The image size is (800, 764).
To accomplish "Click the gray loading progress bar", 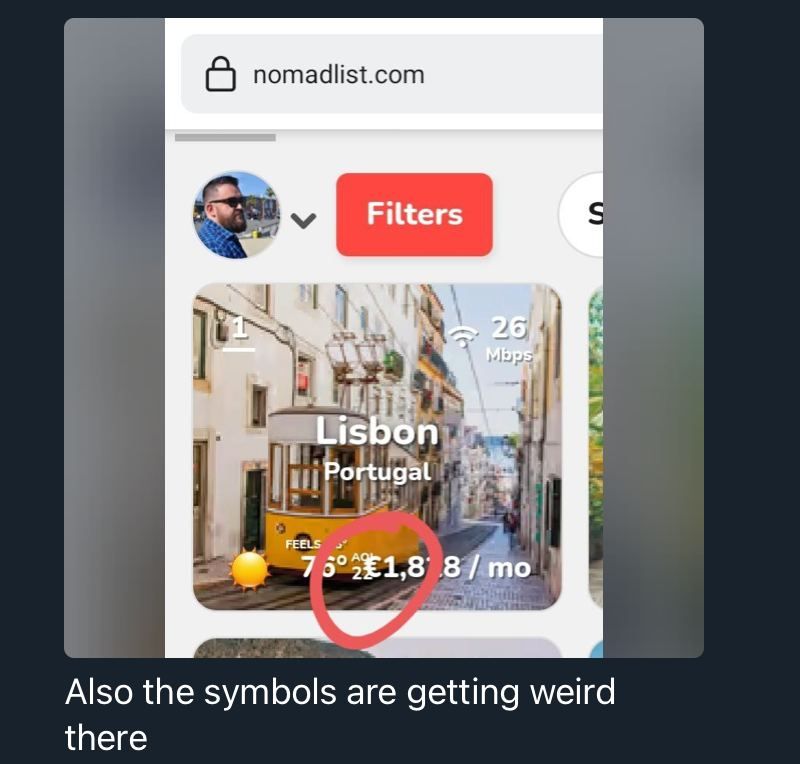I will coord(225,137).
